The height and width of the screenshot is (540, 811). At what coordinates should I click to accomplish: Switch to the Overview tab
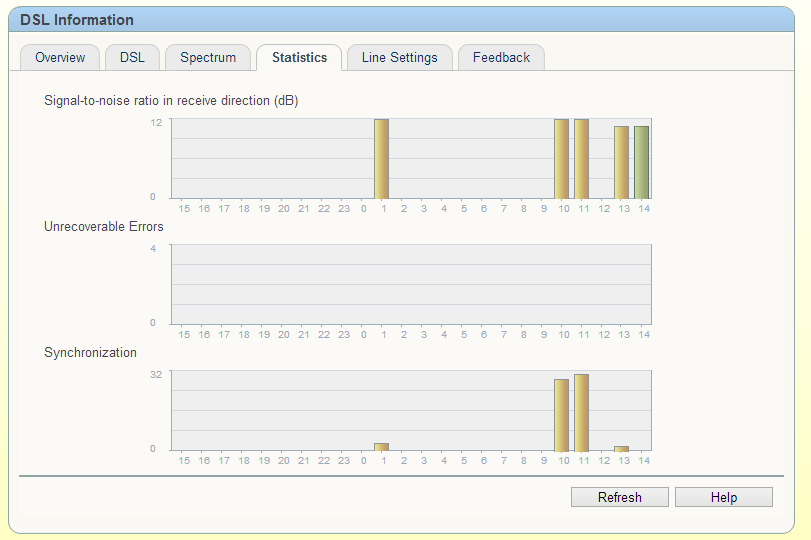(x=60, y=57)
